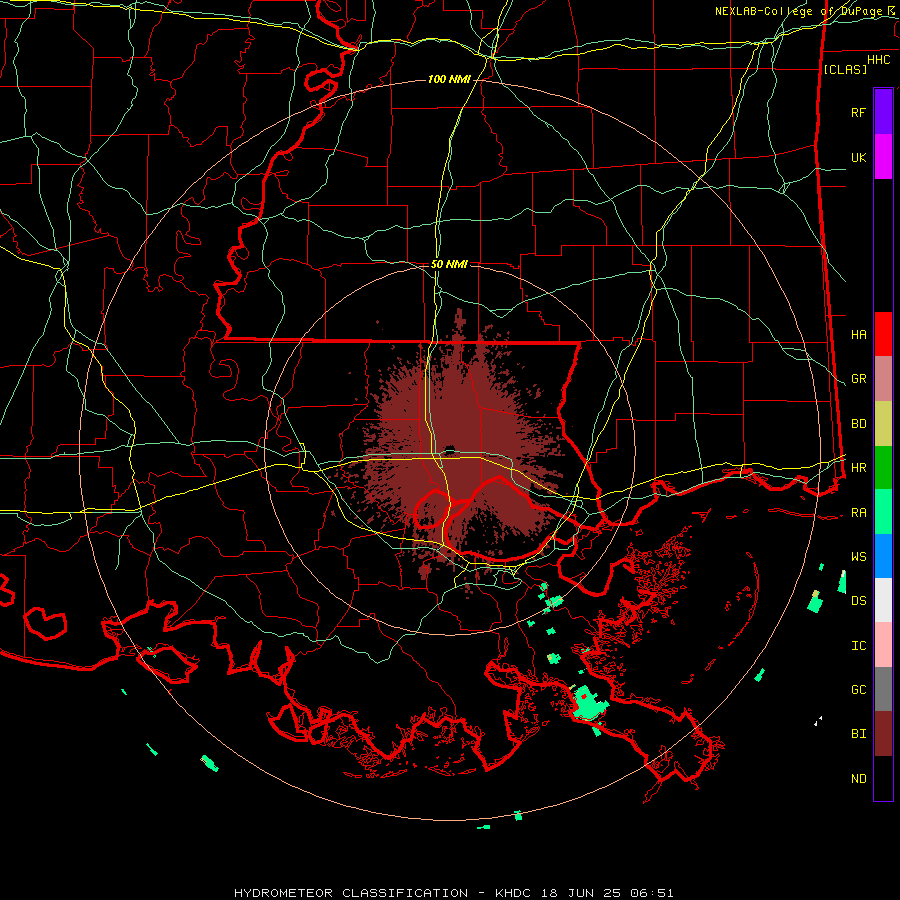Click the BI dark red legend swatch
This screenshot has height=900, width=900.
(883, 734)
